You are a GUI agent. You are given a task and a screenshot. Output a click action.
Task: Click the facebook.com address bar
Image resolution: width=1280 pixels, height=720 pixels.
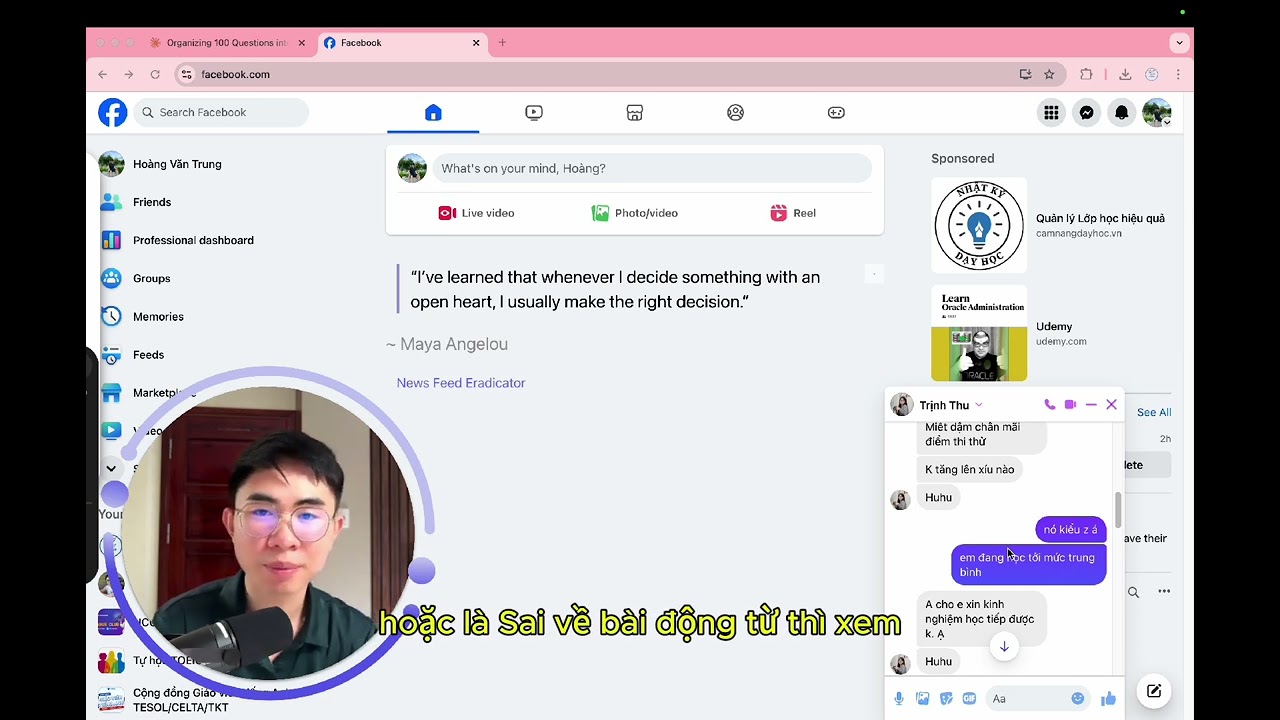point(600,74)
